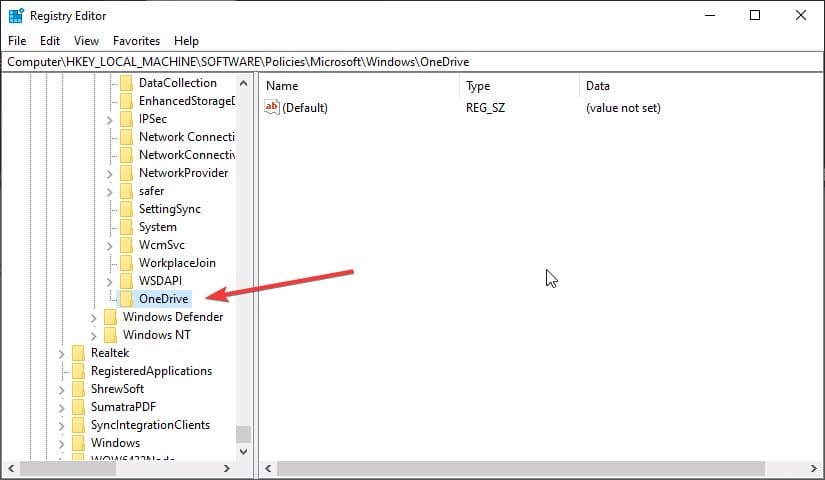
Task: Expand the WSDAPI key
Action: (109, 282)
